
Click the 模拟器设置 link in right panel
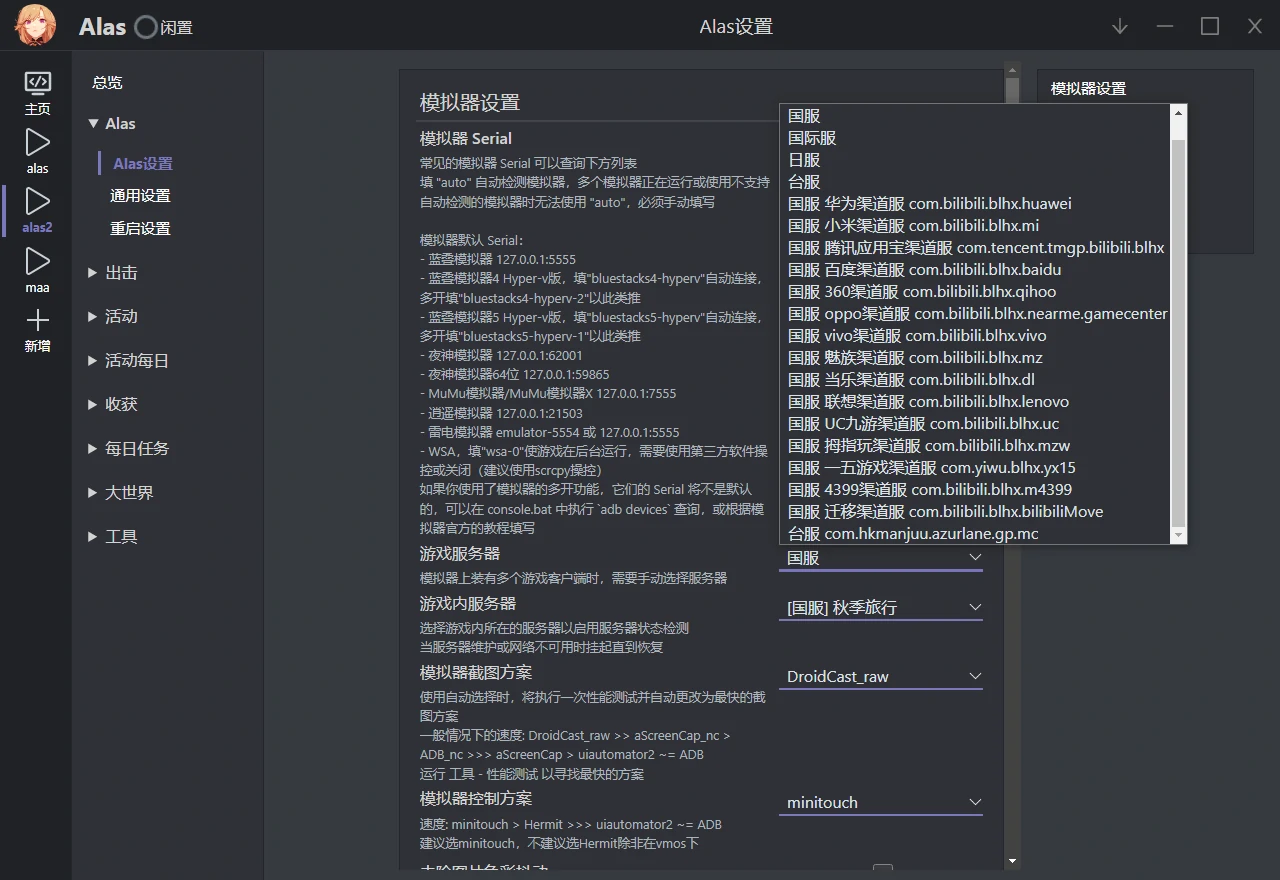tap(1088, 88)
